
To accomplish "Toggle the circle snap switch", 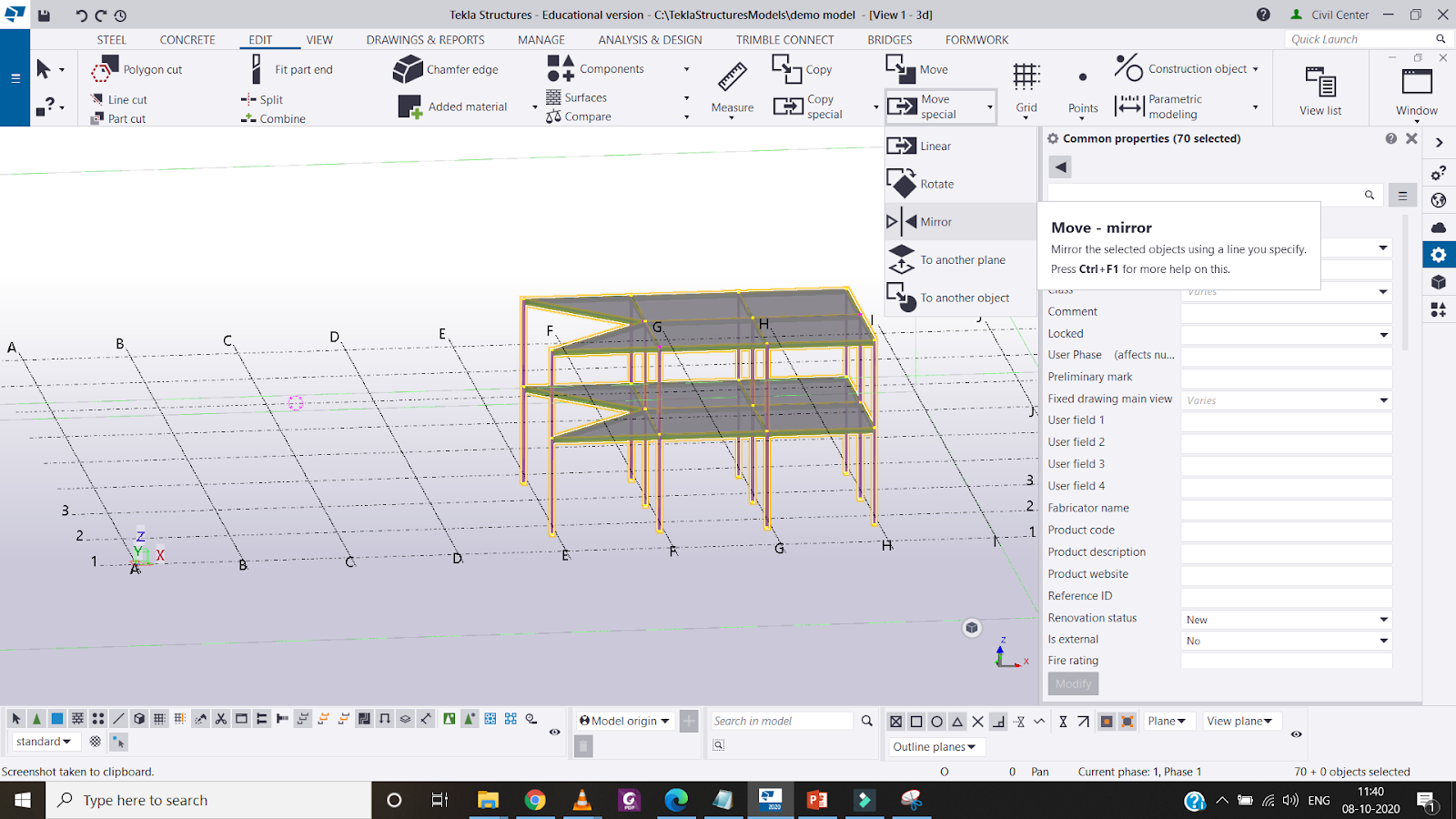I will pyautogui.click(x=936, y=722).
